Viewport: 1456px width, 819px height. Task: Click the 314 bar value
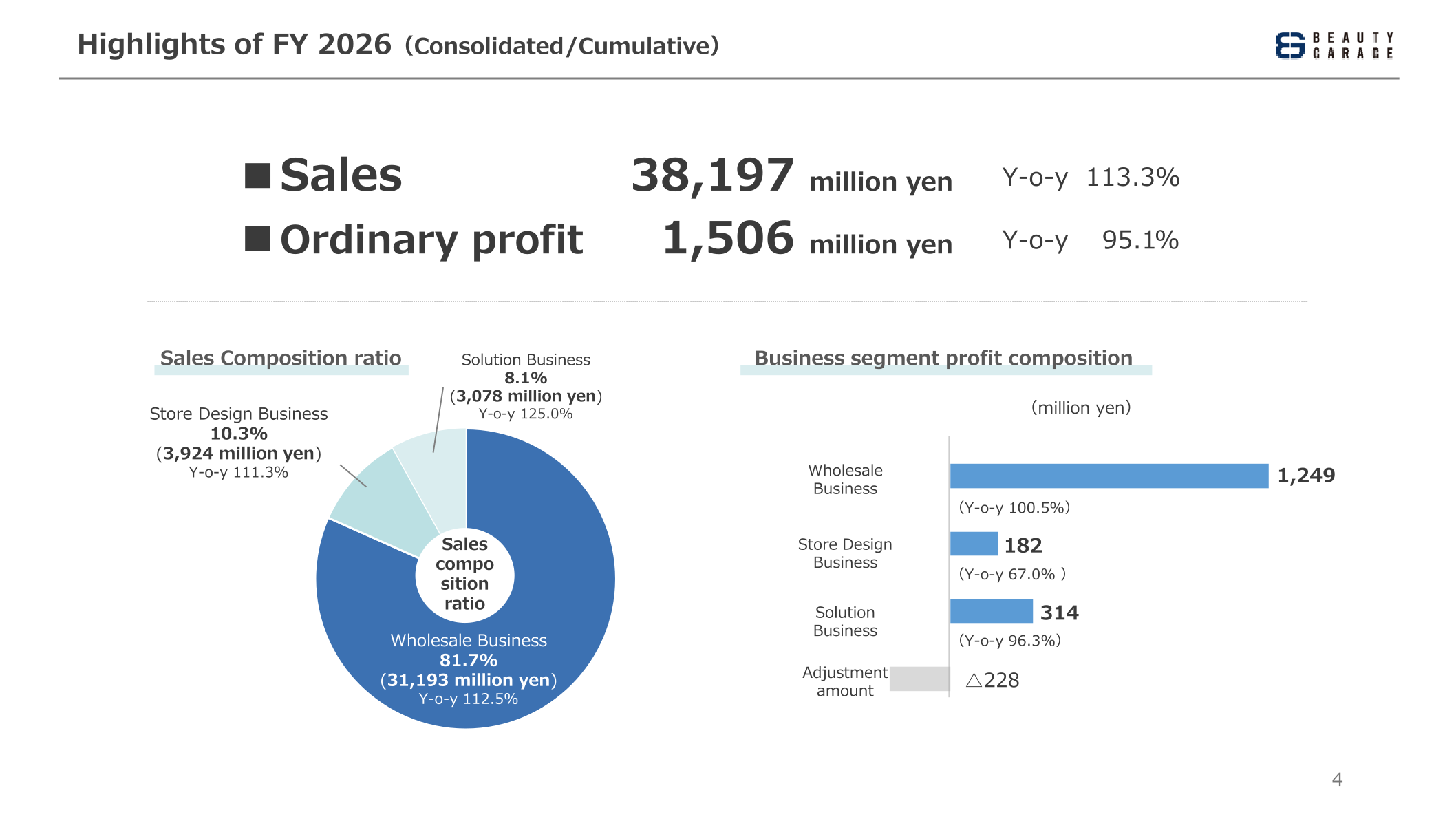point(1060,613)
